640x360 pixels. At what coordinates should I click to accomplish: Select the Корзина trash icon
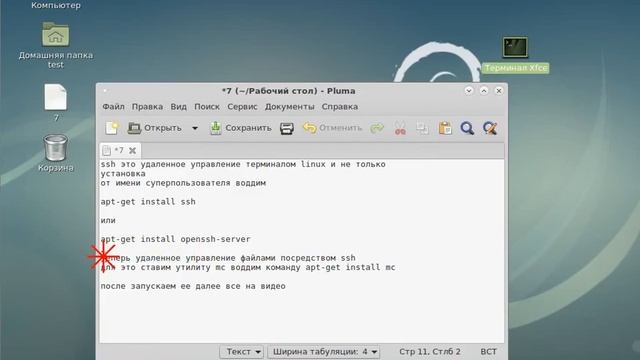pyautogui.click(x=56, y=153)
